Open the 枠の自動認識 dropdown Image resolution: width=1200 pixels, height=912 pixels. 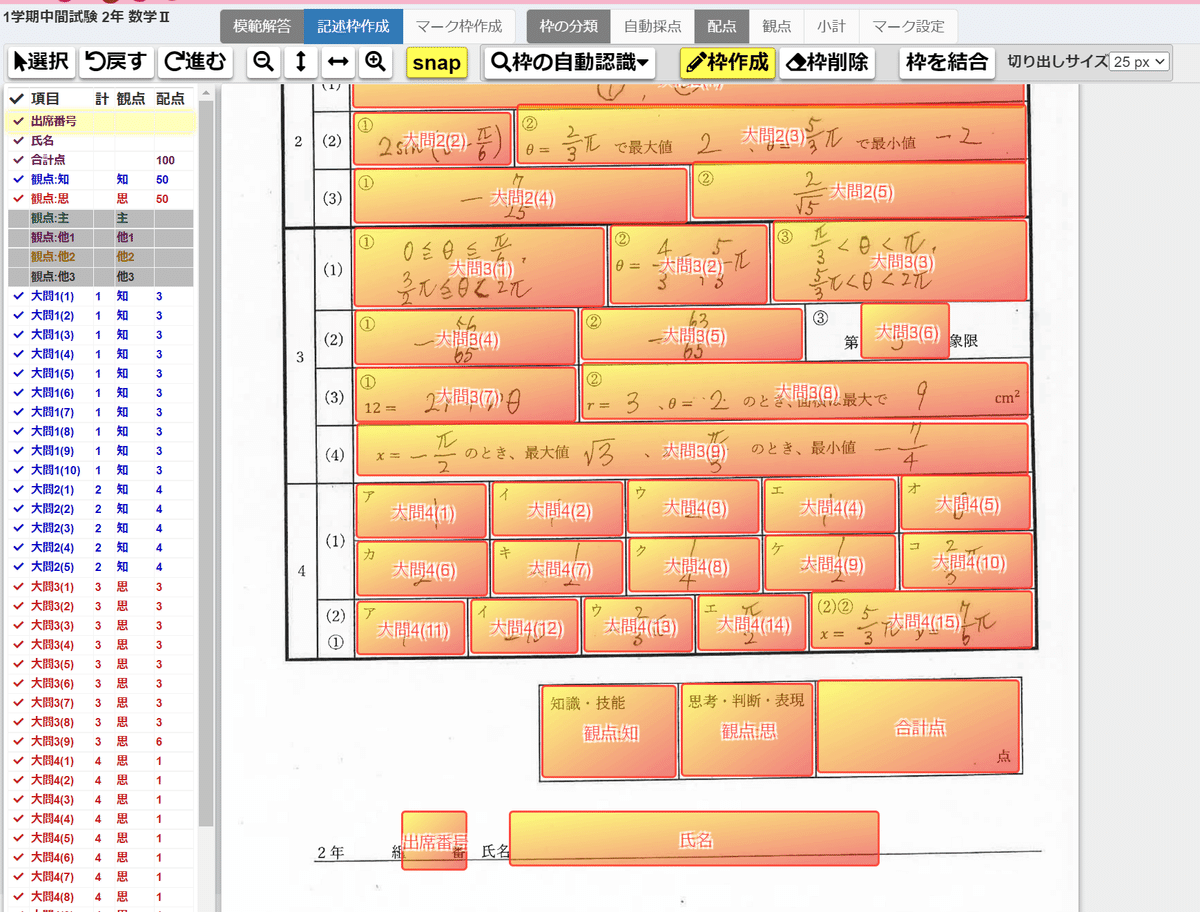[x=569, y=62]
